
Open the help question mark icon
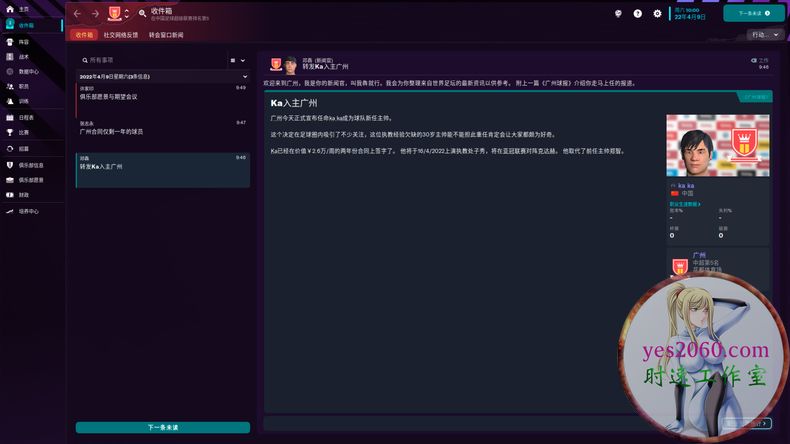(638, 14)
